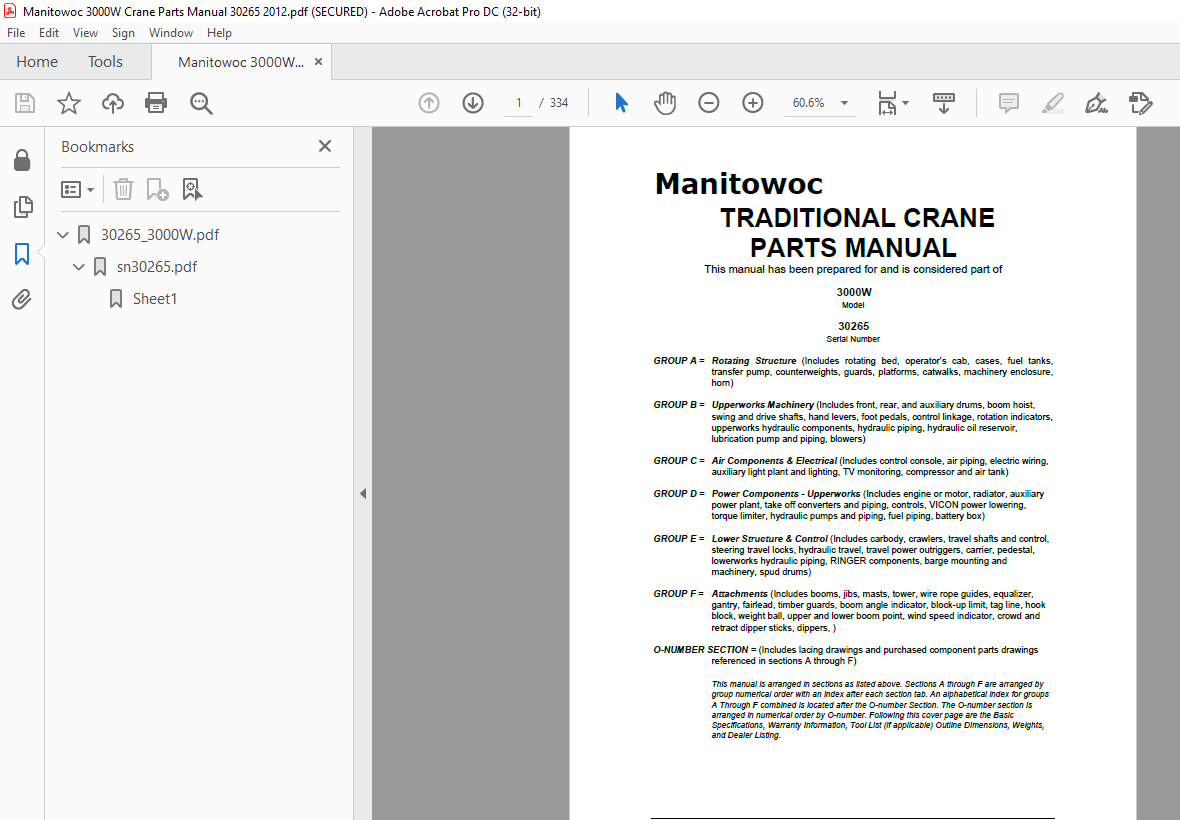Open the View menu
The image size is (1180, 820).
pyautogui.click(x=85, y=33)
